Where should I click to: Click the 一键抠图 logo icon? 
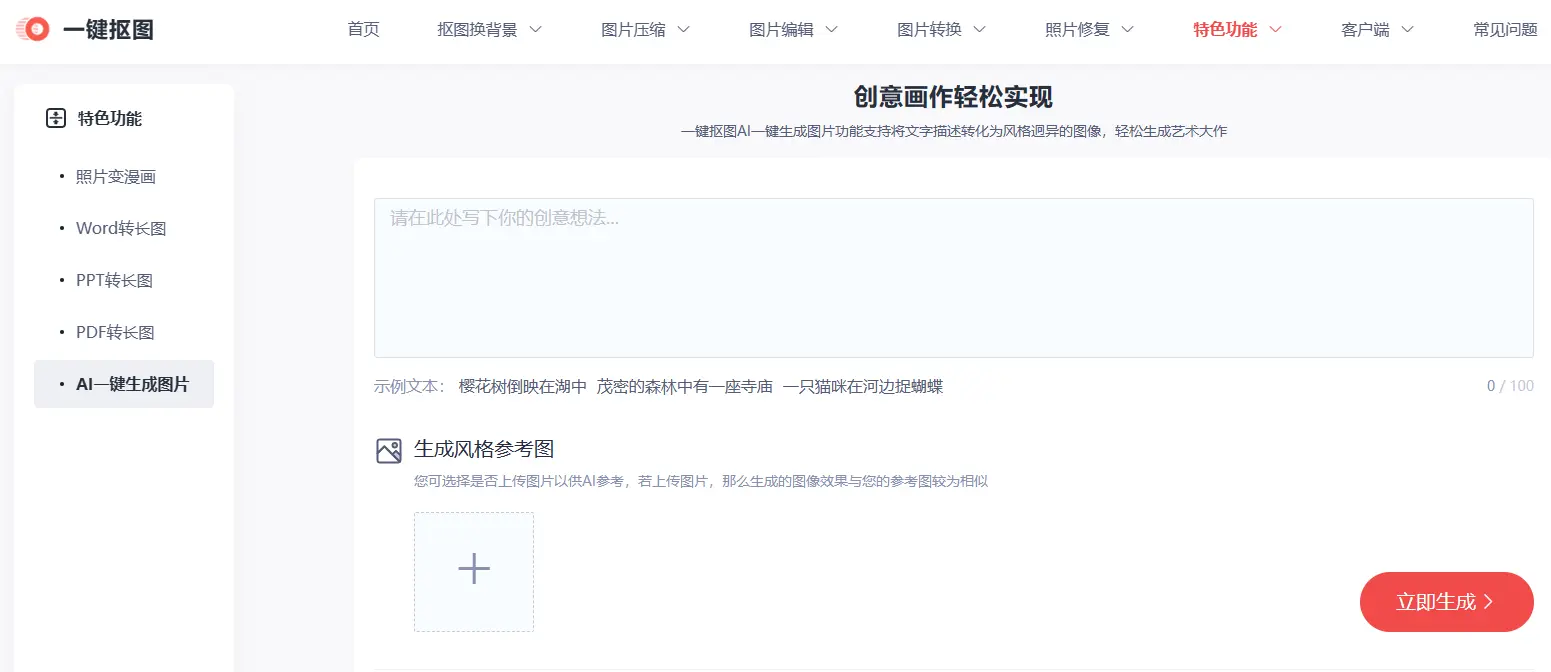pos(32,30)
